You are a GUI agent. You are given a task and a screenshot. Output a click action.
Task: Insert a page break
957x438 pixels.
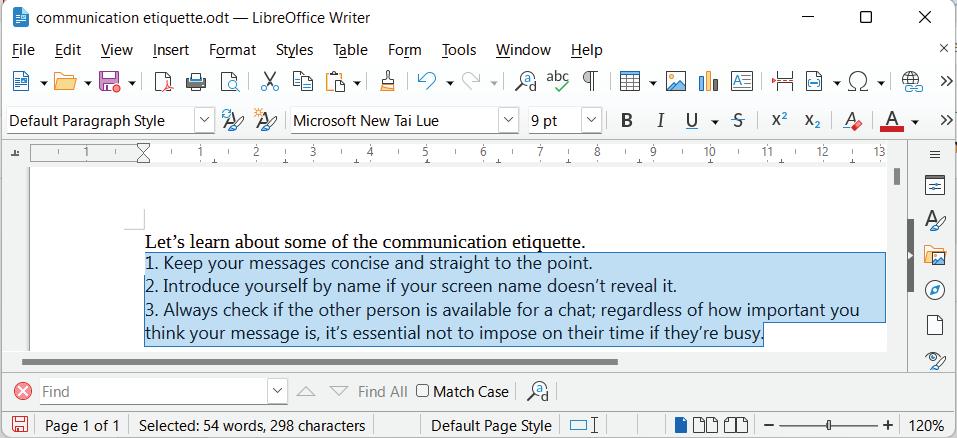[782, 81]
